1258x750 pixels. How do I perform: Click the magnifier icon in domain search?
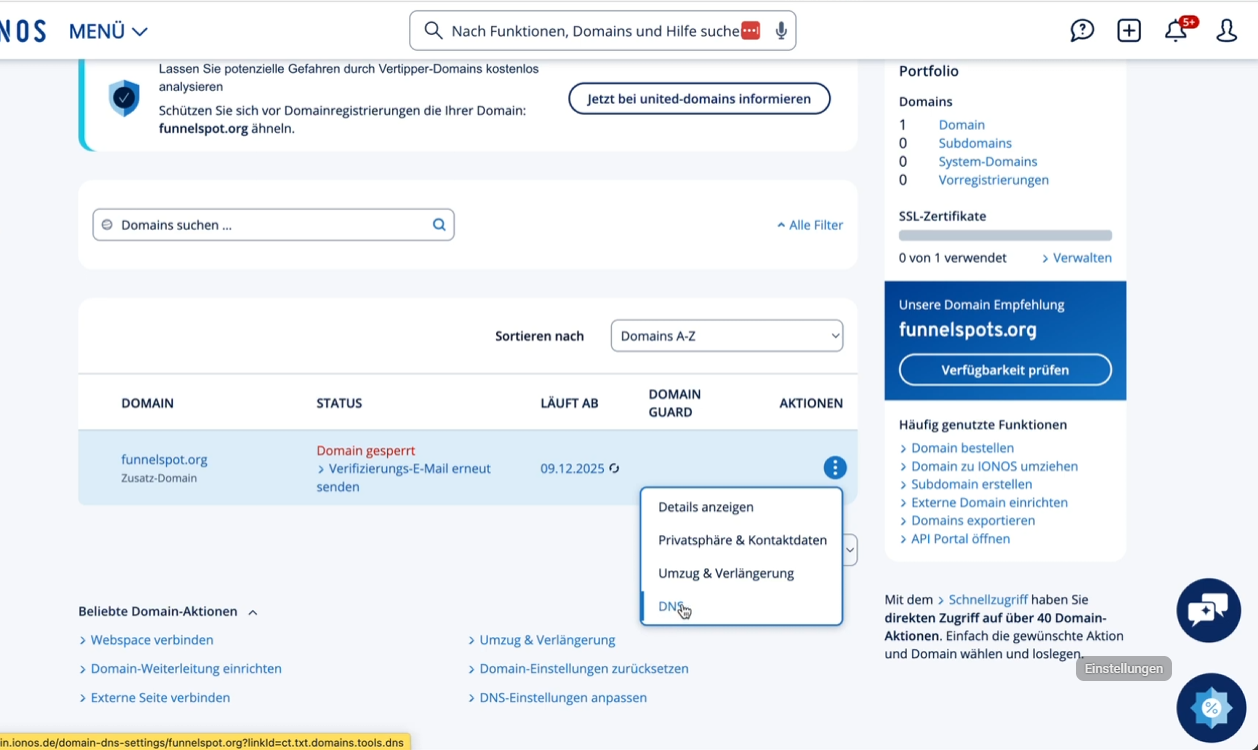[439, 225]
